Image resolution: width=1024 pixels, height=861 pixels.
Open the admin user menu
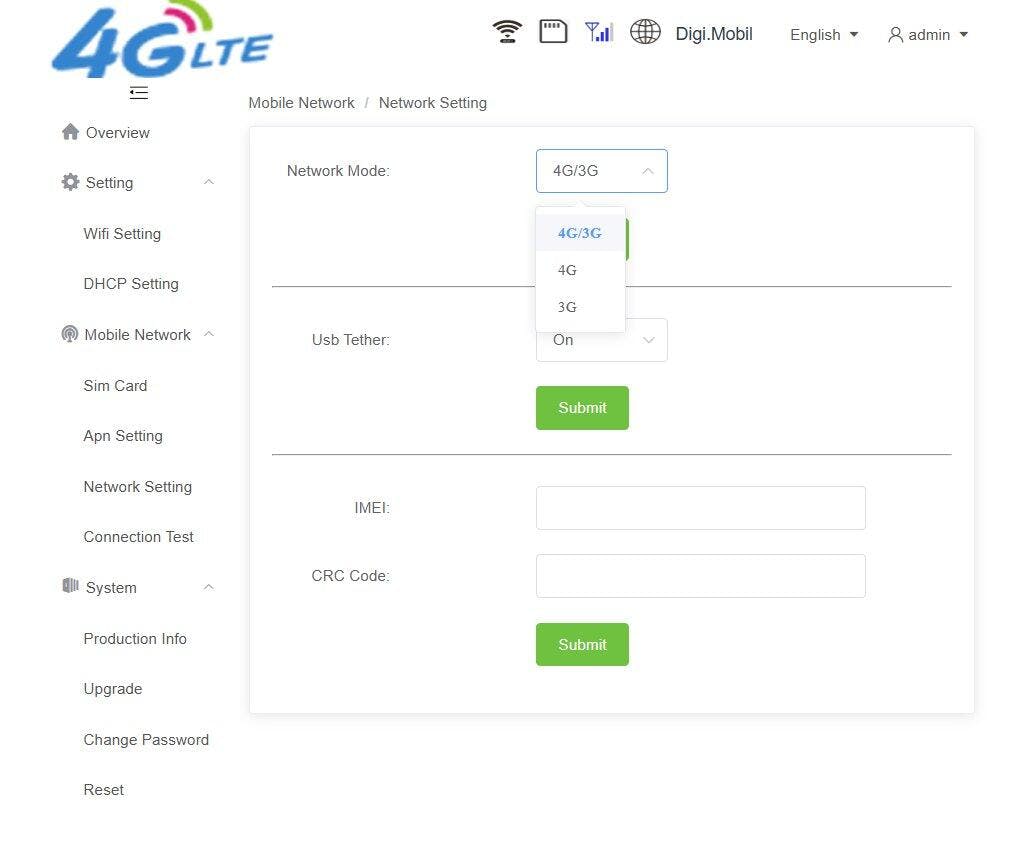(928, 35)
